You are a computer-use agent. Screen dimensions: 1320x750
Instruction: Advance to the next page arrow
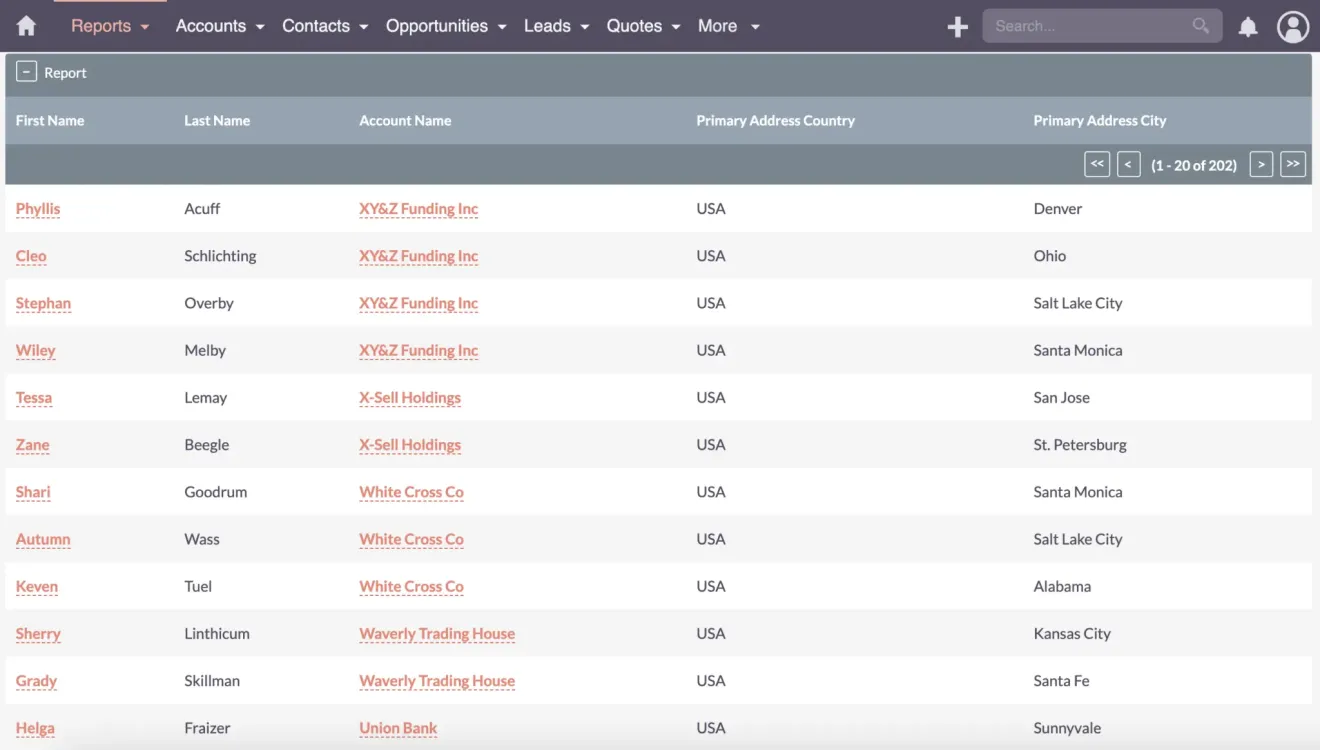1261,164
